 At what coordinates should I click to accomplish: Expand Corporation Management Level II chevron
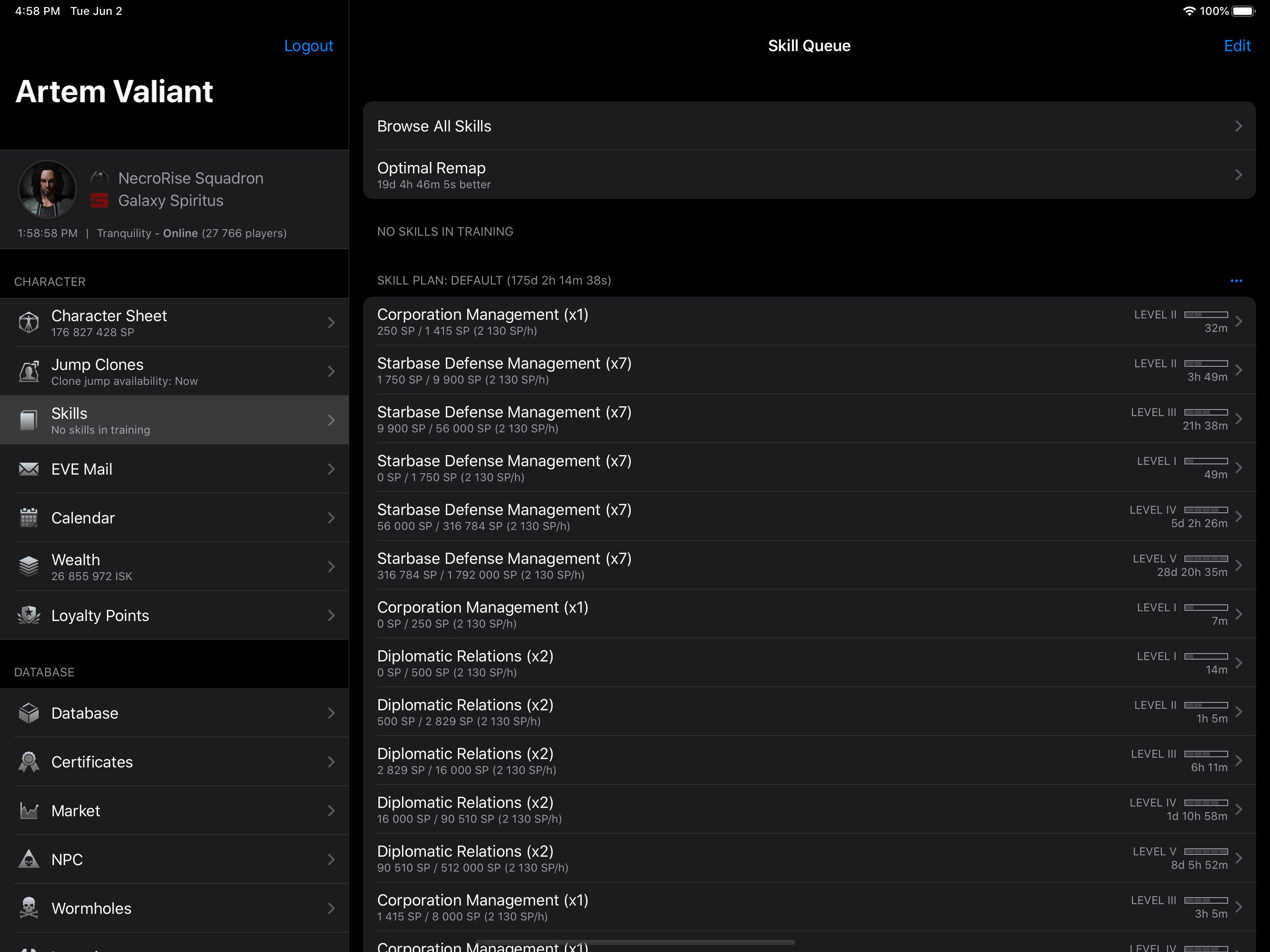point(1238,321)
